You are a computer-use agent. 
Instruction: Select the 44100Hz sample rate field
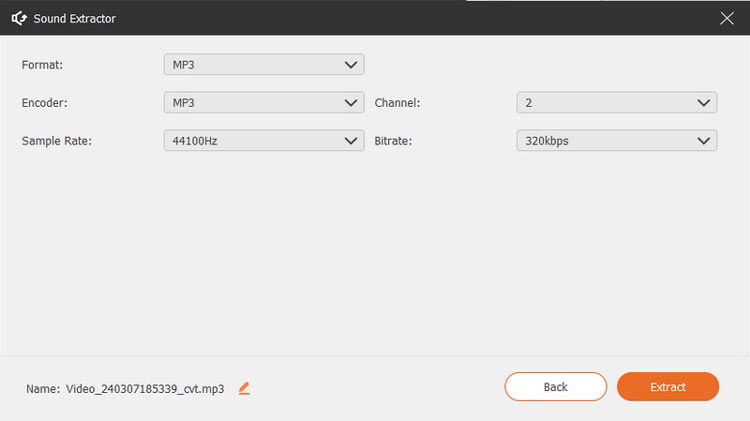click(x=264, y=141)
